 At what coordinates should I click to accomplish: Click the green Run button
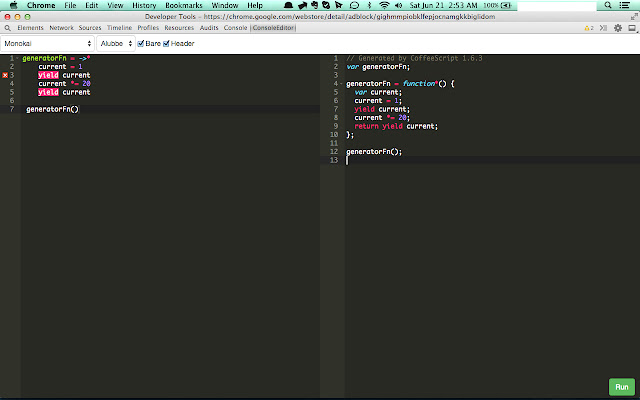point(622,387)
